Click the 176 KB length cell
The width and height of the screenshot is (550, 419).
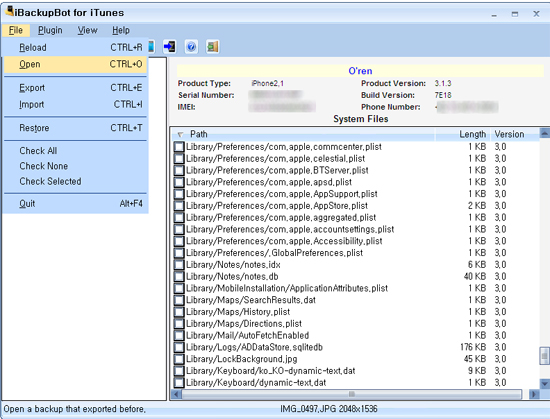(473, 347)
